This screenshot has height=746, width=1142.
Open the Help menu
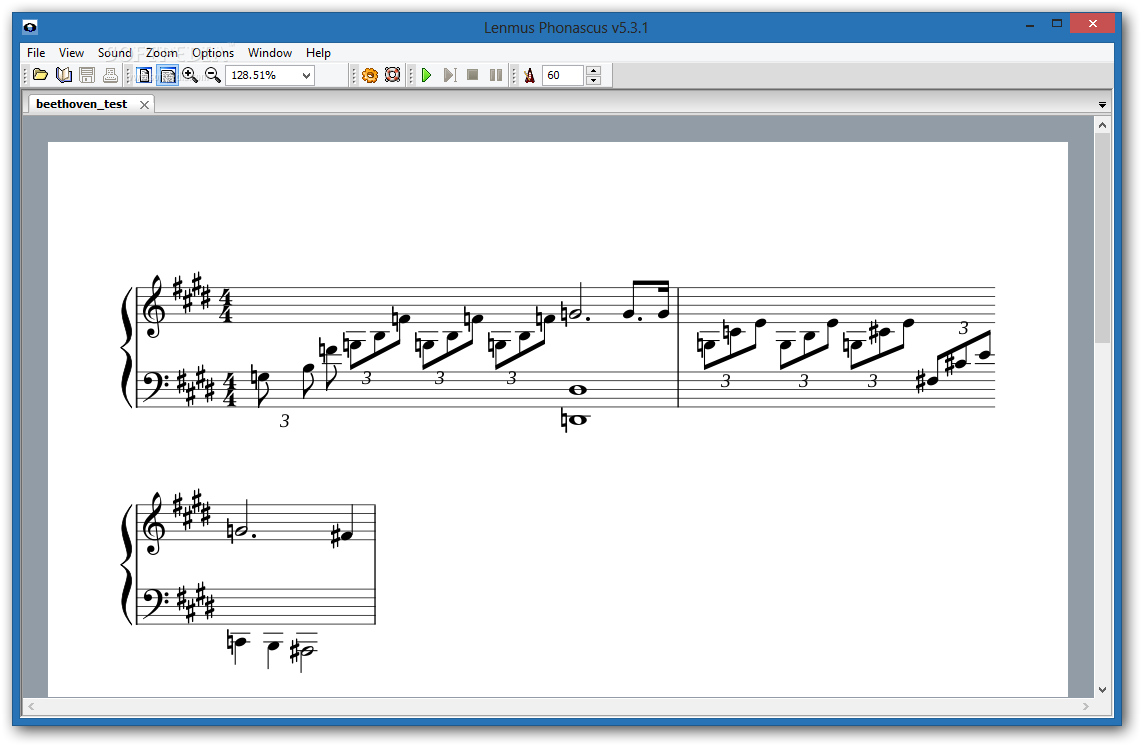click(x=318, y=52)
